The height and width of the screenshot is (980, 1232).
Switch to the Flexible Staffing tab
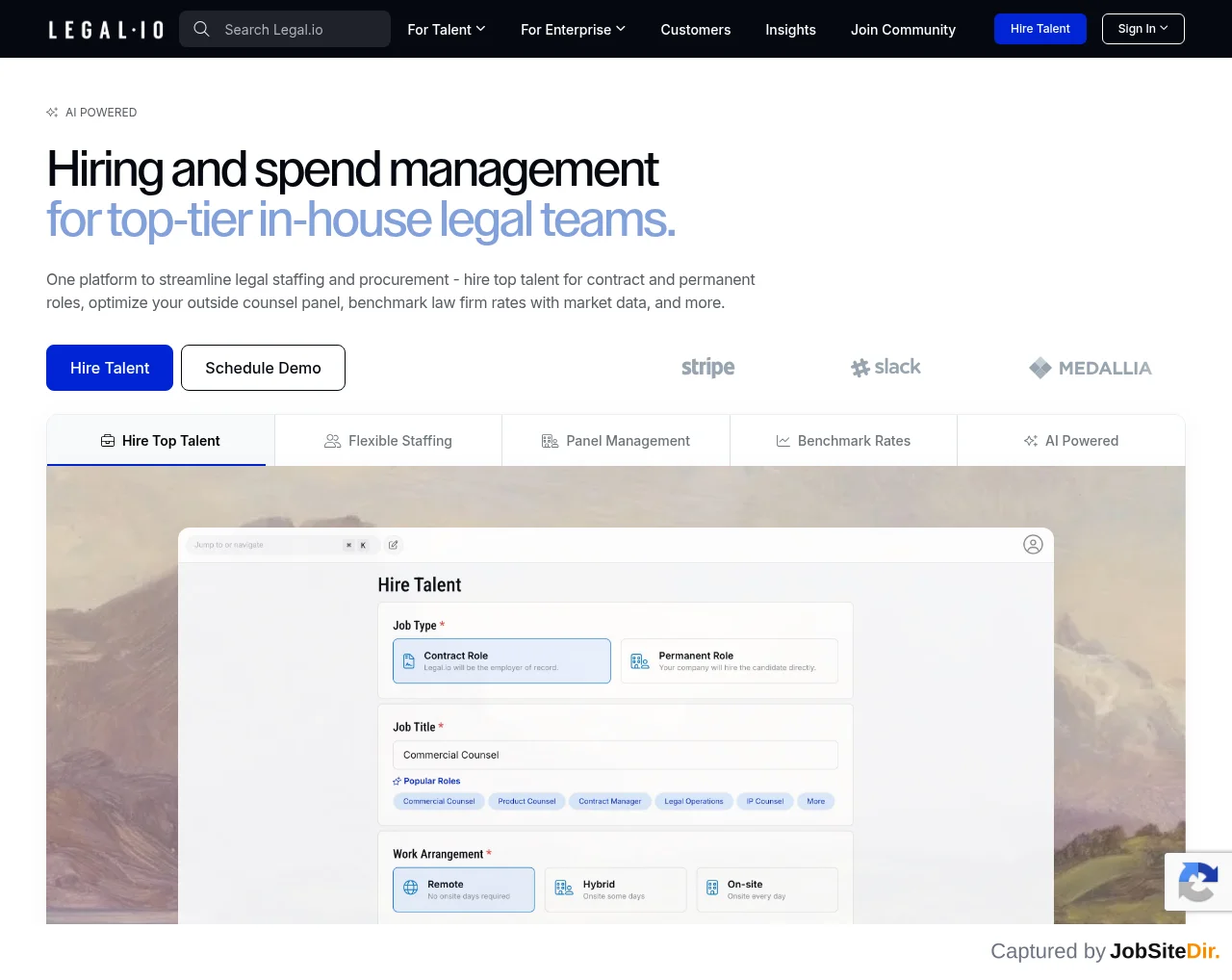388,441
